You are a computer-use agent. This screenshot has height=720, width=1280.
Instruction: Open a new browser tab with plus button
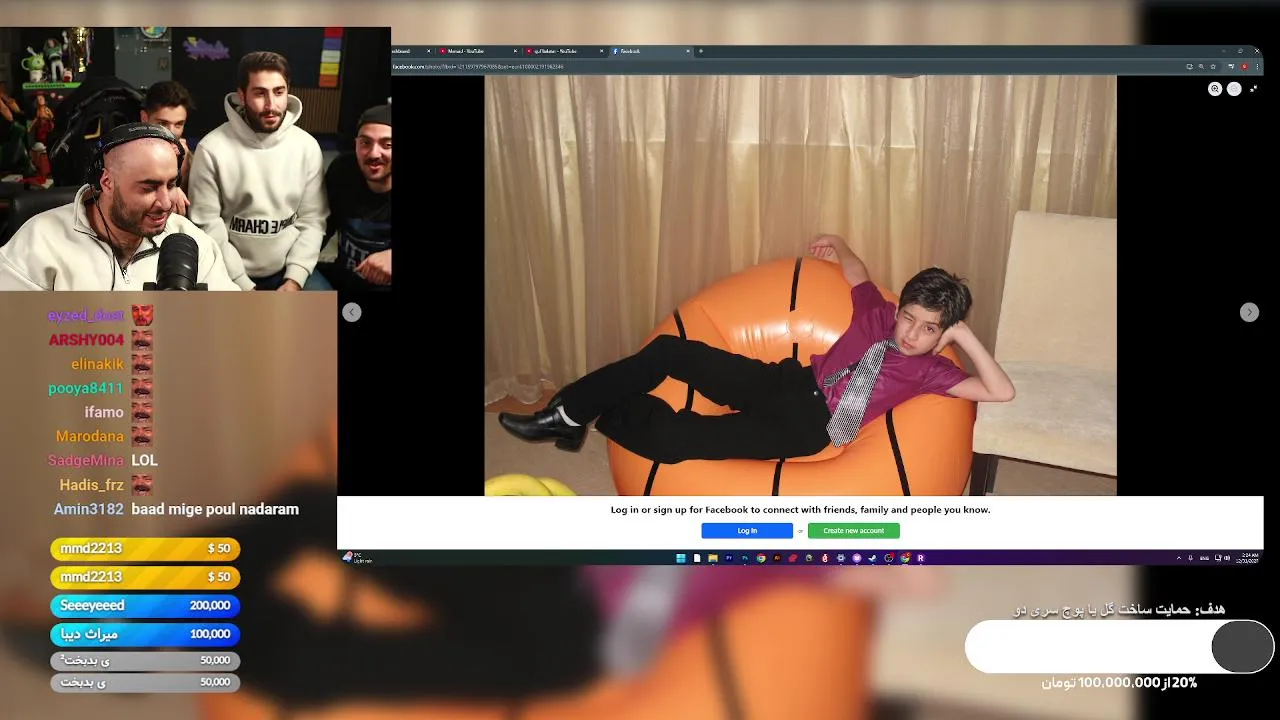click(700, 51)
